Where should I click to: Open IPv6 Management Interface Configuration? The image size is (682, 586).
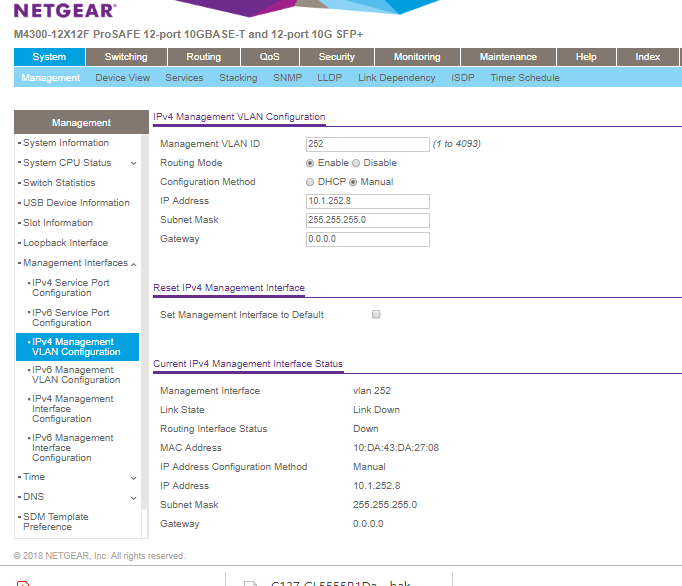tap(73, 448)
